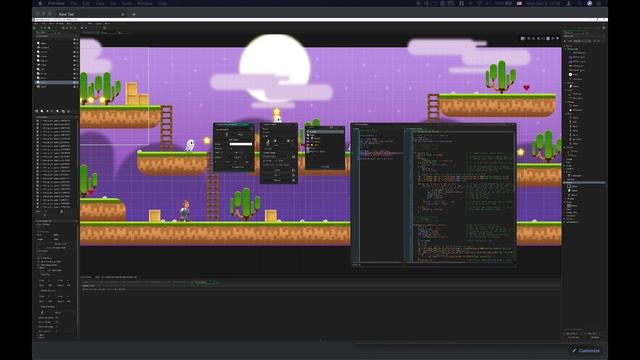Open the Tools menu in the menu bar
The height and width of the screenshot is (360, 640).
tap(127, 3)
